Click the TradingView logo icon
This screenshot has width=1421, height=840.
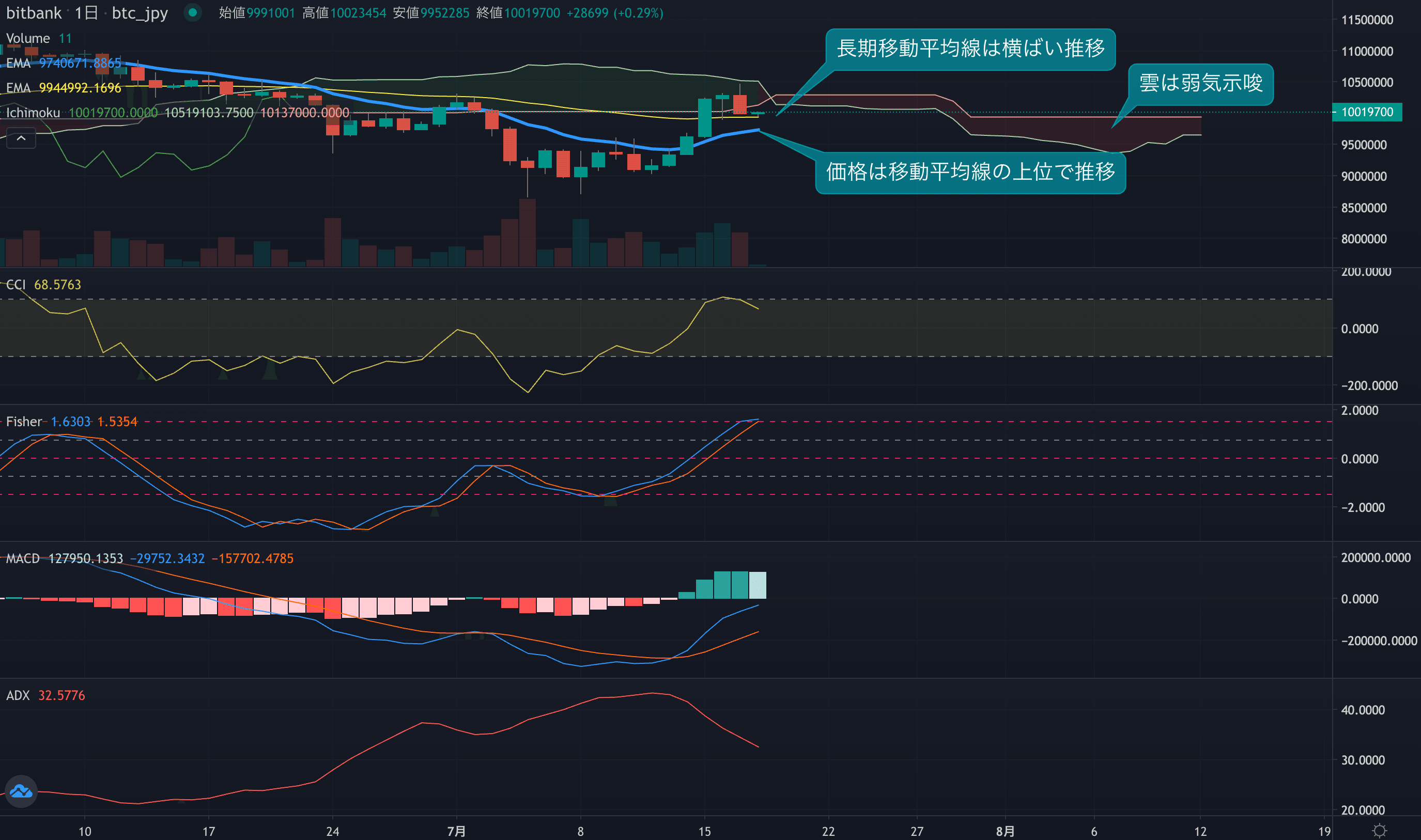coord(21,791)
